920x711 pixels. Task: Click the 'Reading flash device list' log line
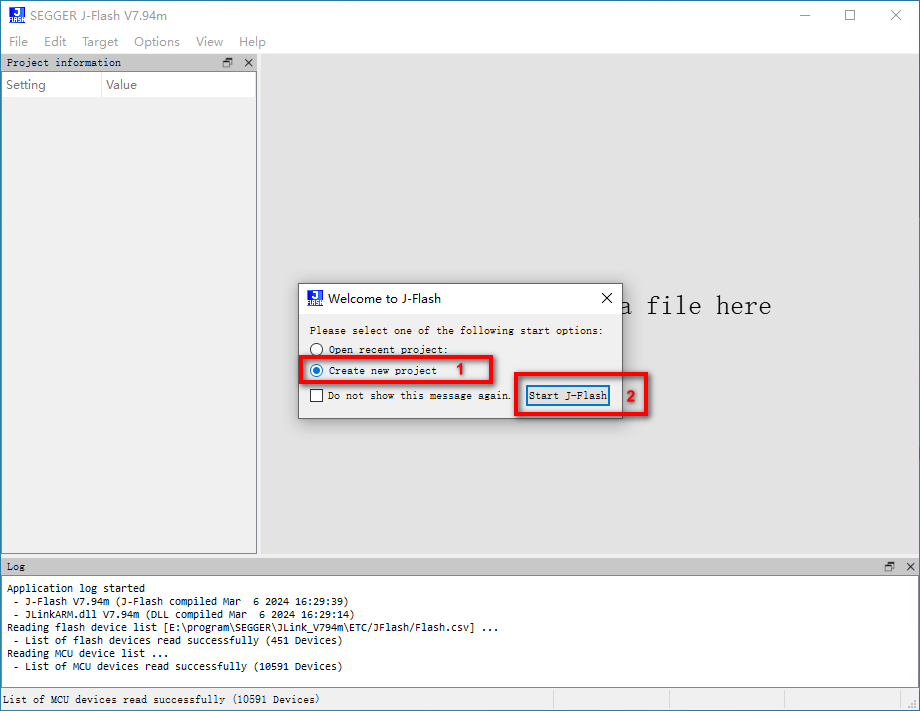(x=253, y=628)
